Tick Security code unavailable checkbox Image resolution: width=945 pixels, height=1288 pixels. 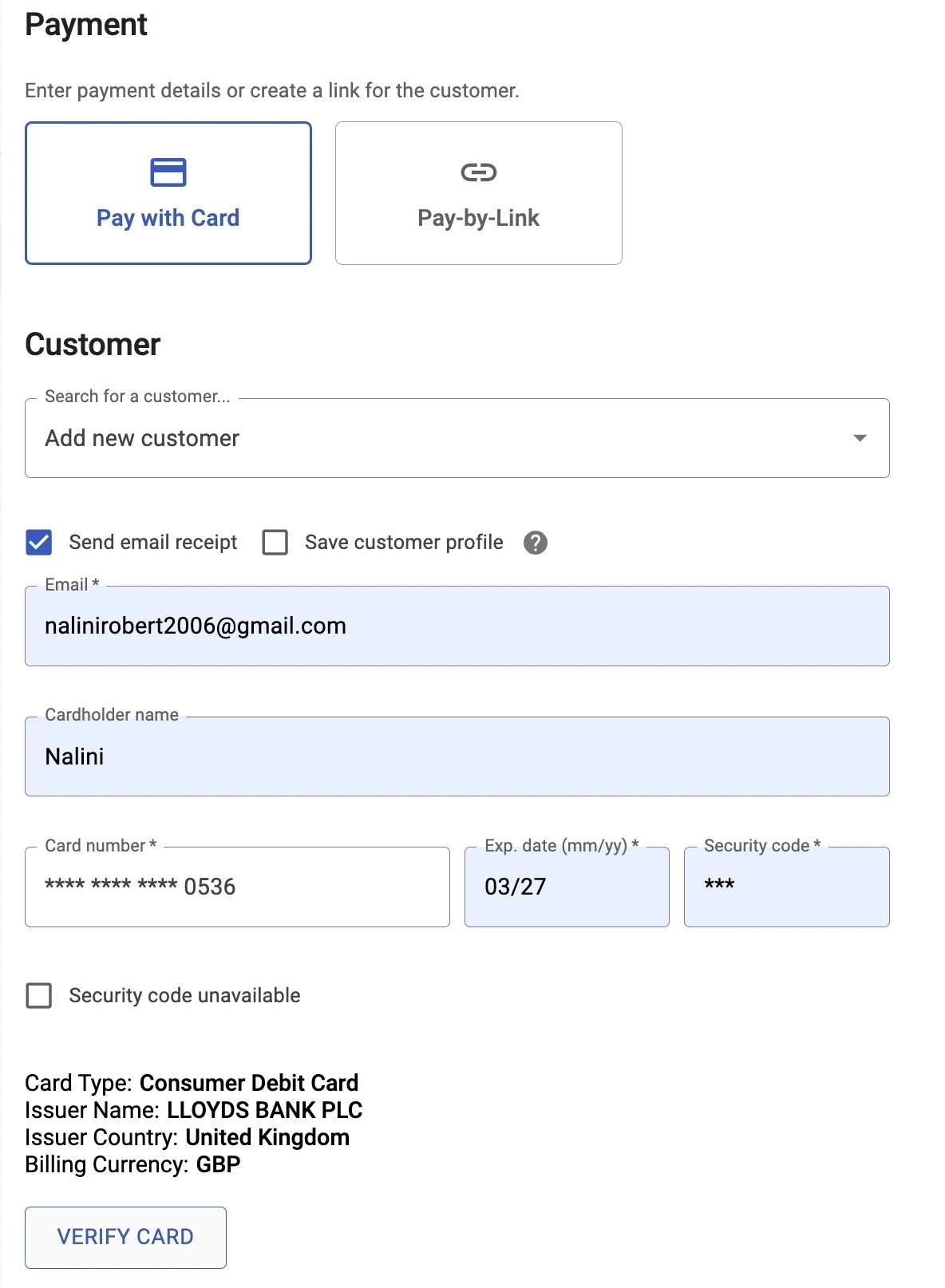click(x=39, y=996)
